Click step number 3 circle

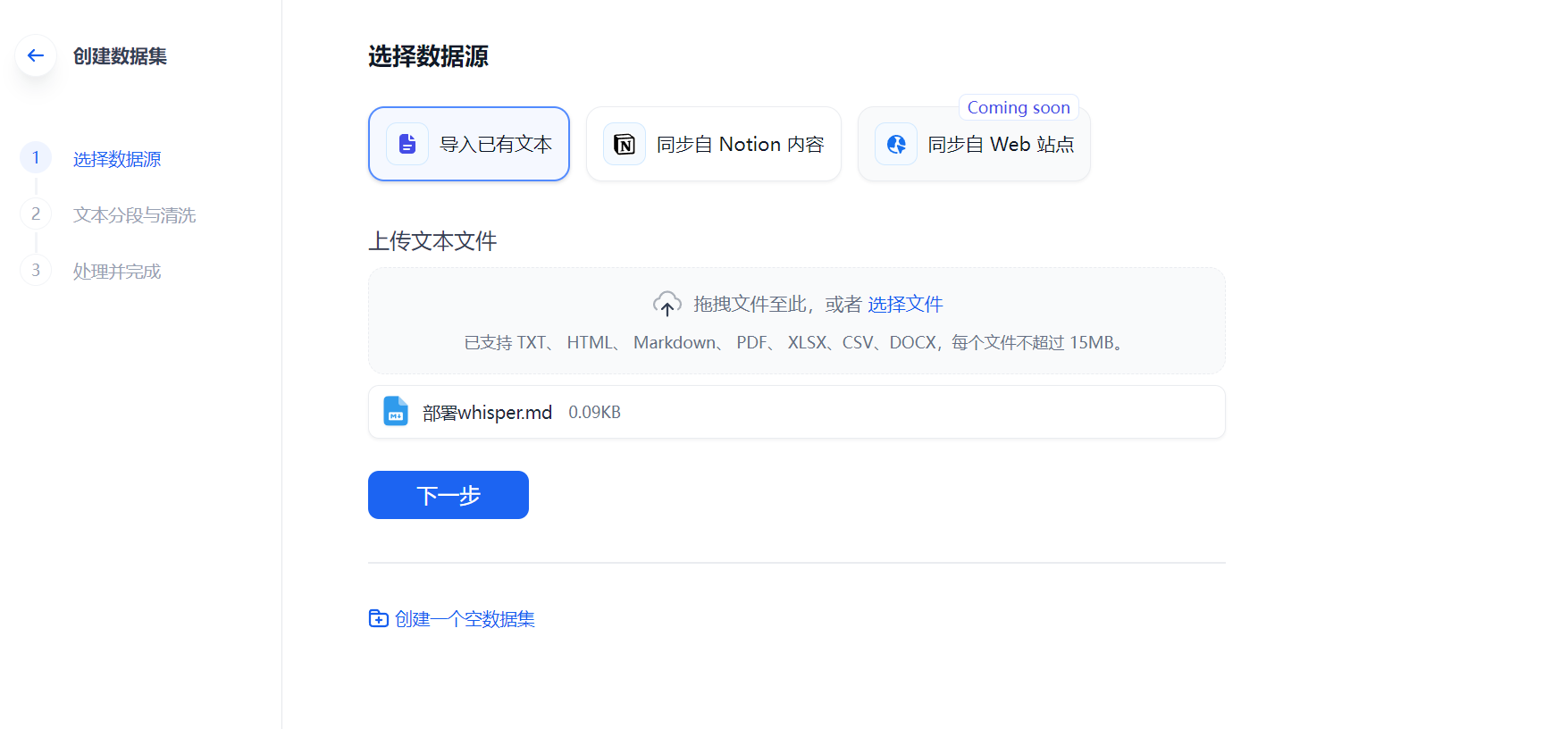click(x=36, y=271)
